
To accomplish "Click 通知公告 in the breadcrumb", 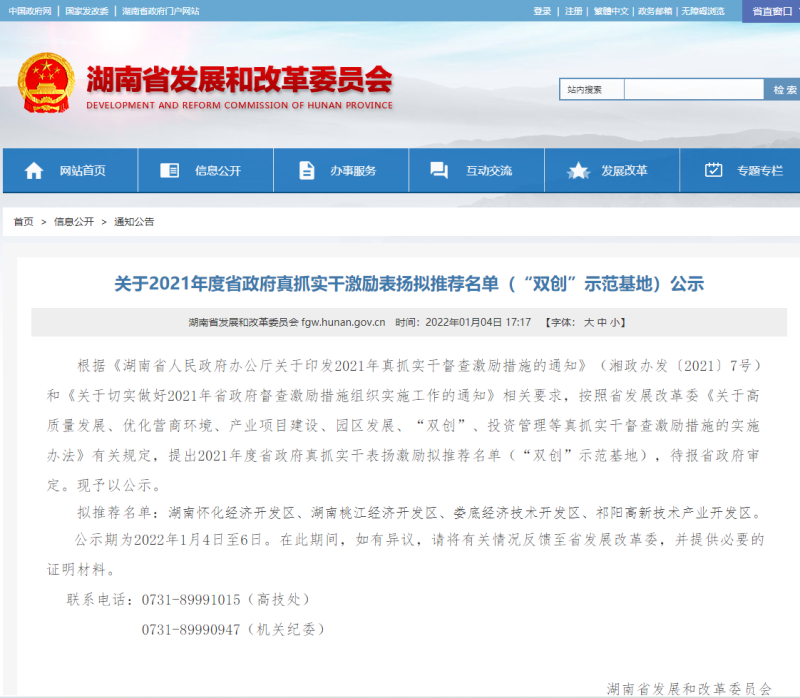I will [x=134, y=222].
